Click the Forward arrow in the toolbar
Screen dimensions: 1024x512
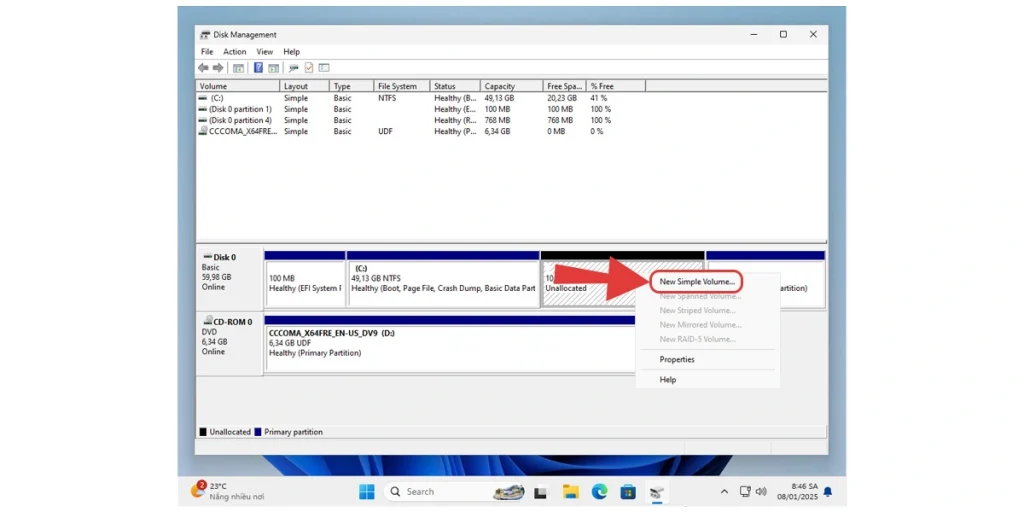(x=217, y=68)
